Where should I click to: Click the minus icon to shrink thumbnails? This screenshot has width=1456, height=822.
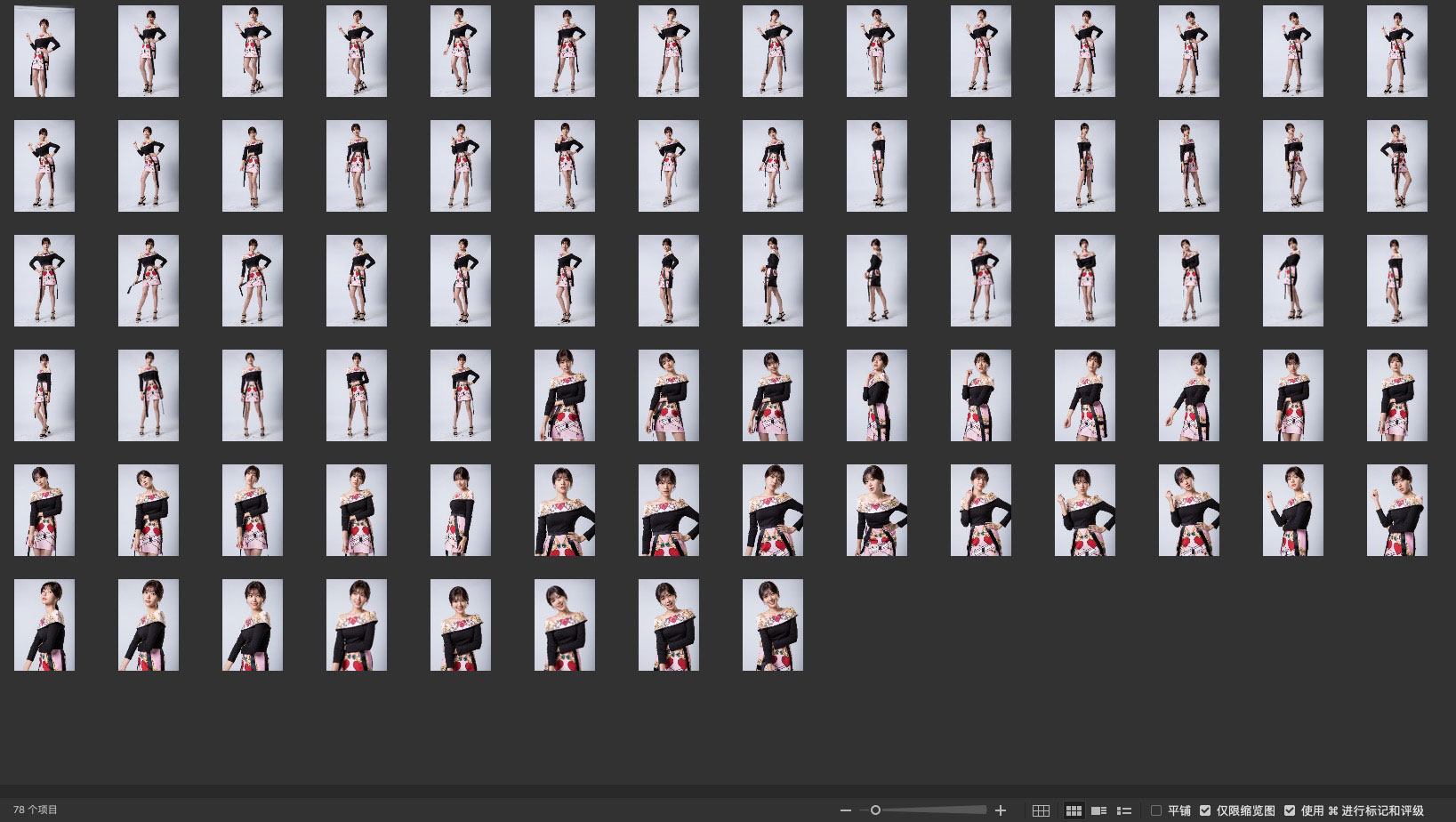845,810
